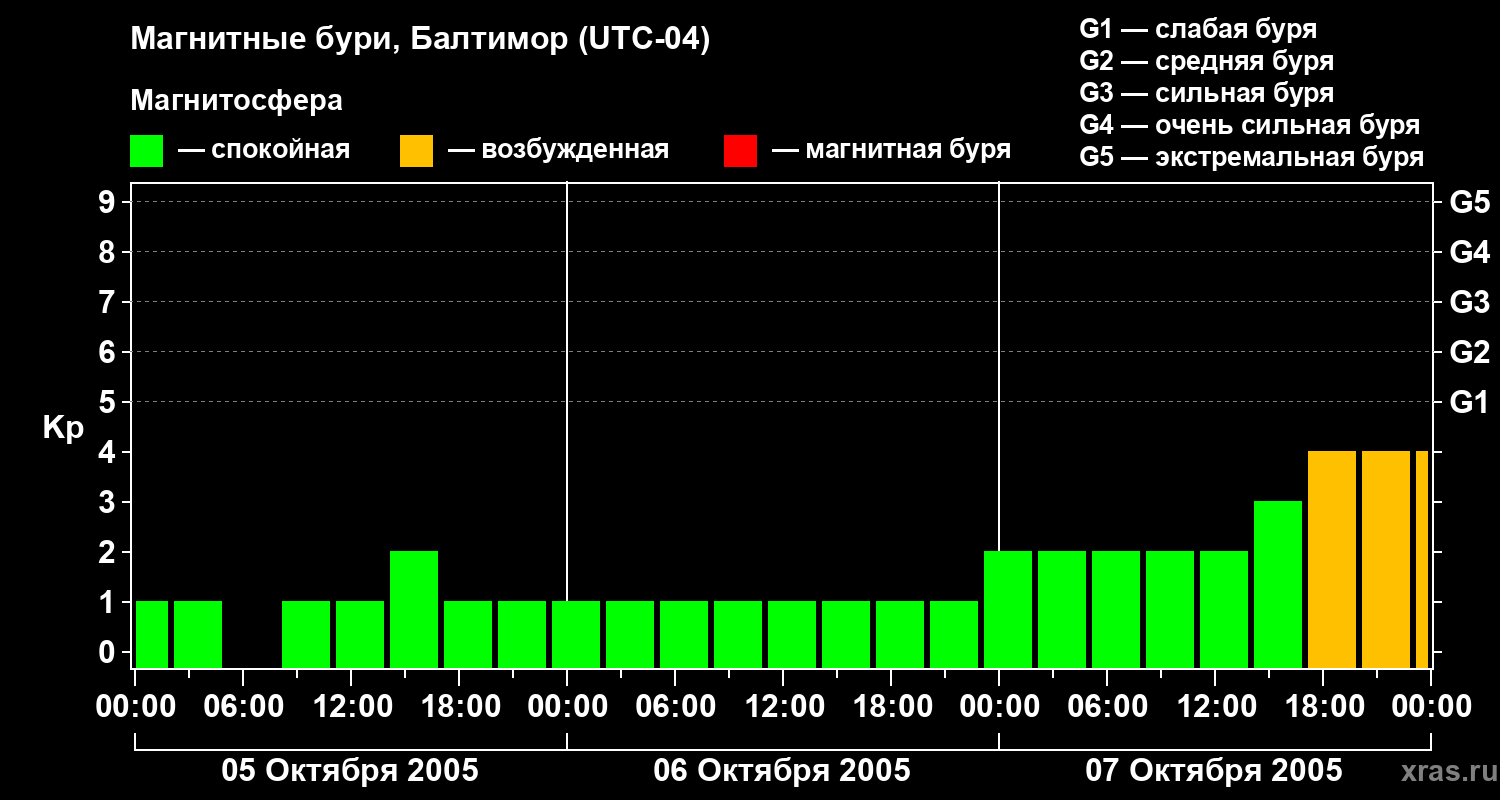1500x800 pixels.
Task: Click the Kp axis value 7
Action: pyautogui.click(x=109, y=302)
